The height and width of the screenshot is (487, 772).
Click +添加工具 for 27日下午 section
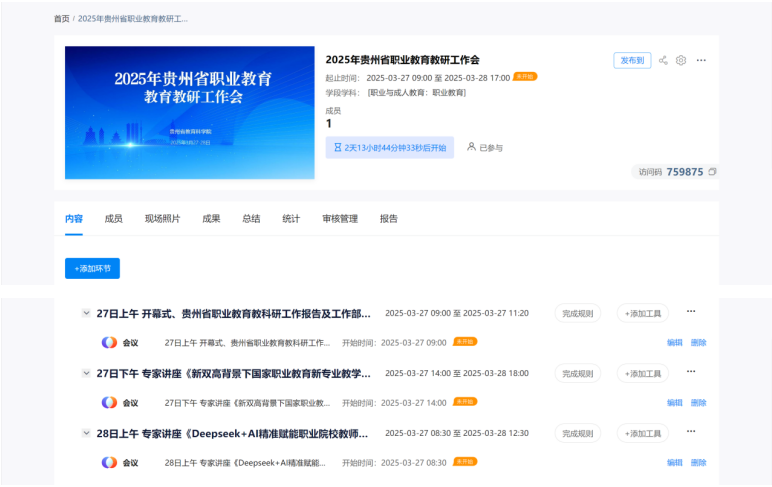(x=643, y=373)
